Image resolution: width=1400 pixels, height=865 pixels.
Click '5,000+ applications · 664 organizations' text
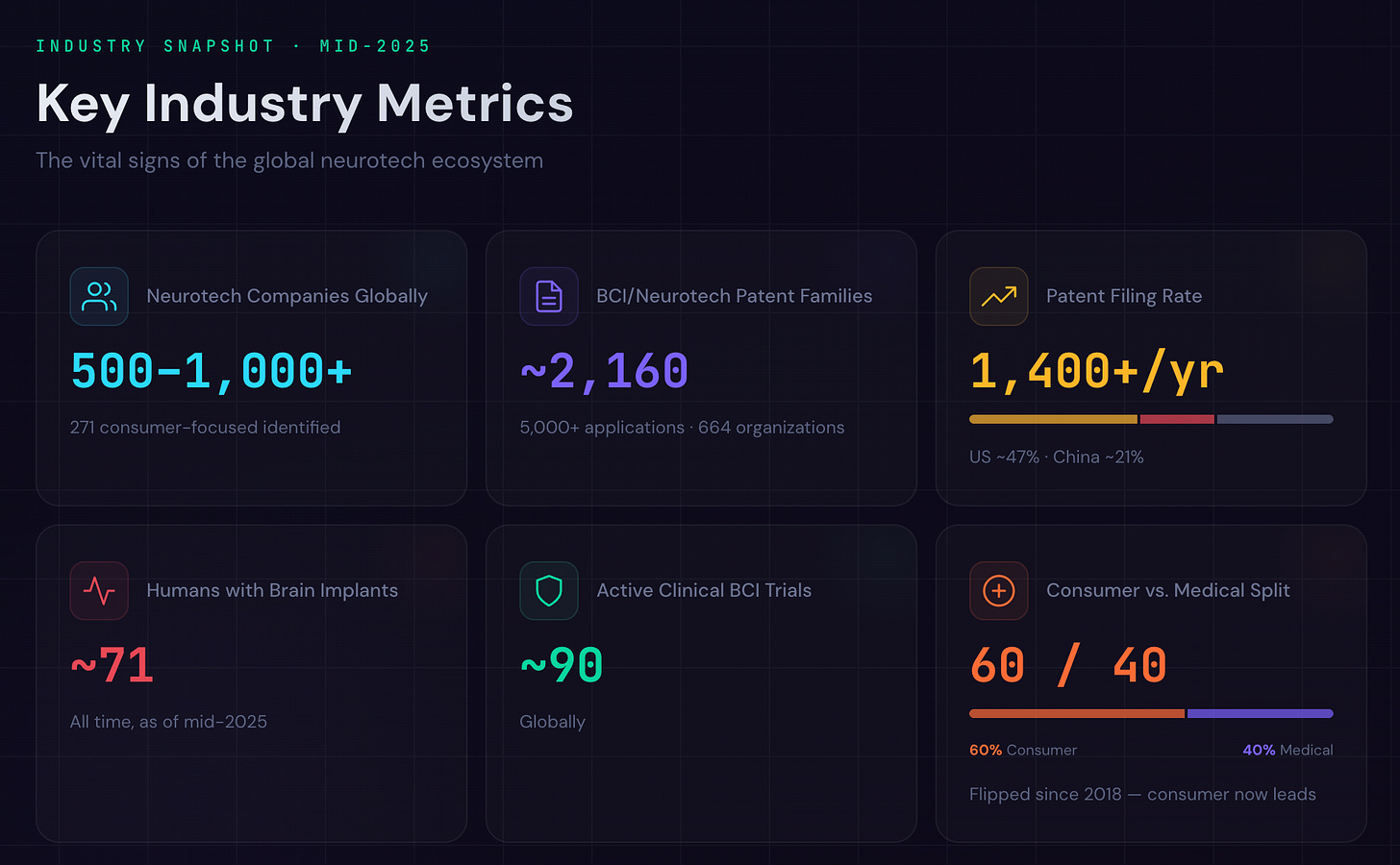(x=682, y=428)
